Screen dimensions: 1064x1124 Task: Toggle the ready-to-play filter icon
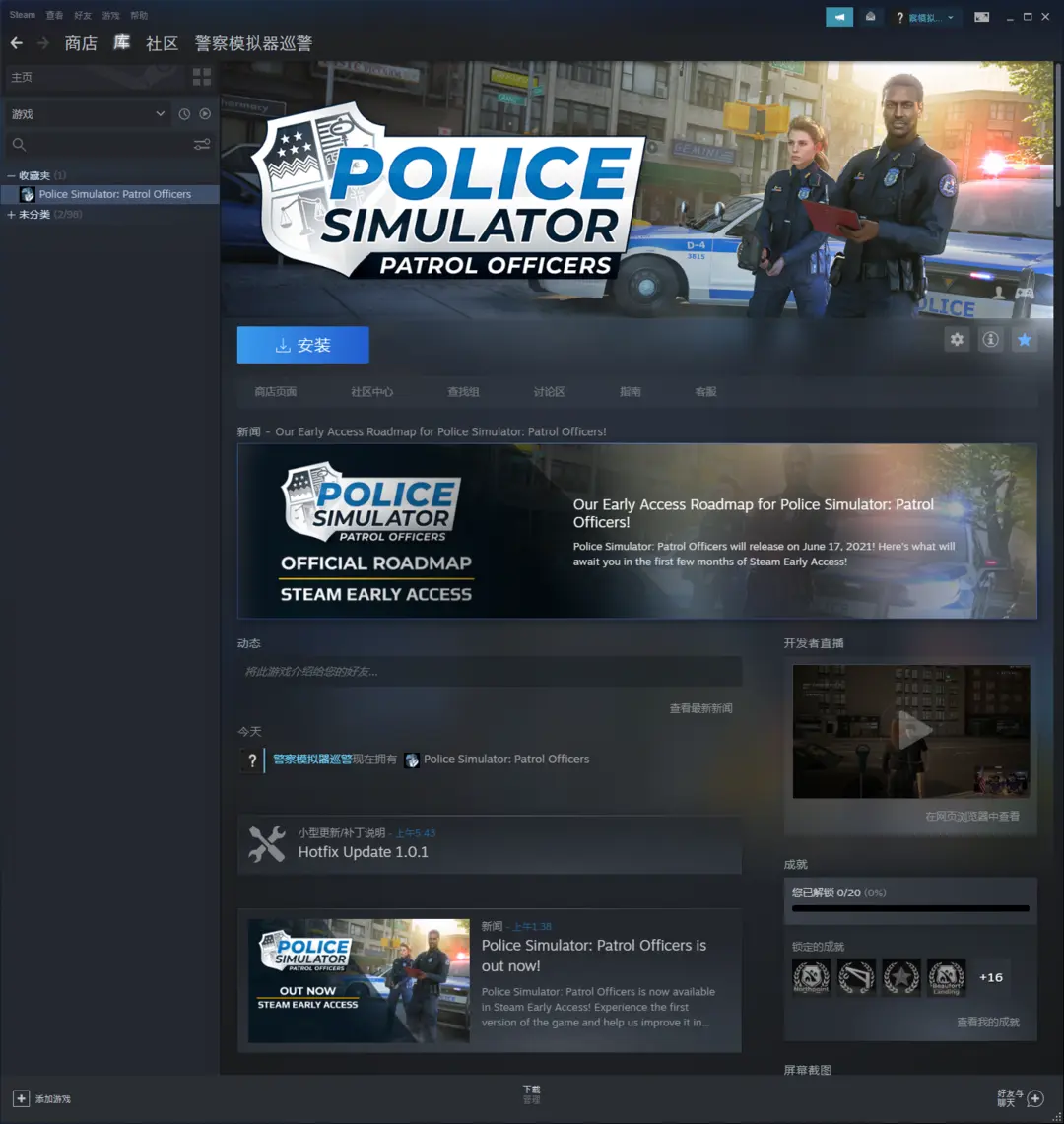(x=205, y=114)
